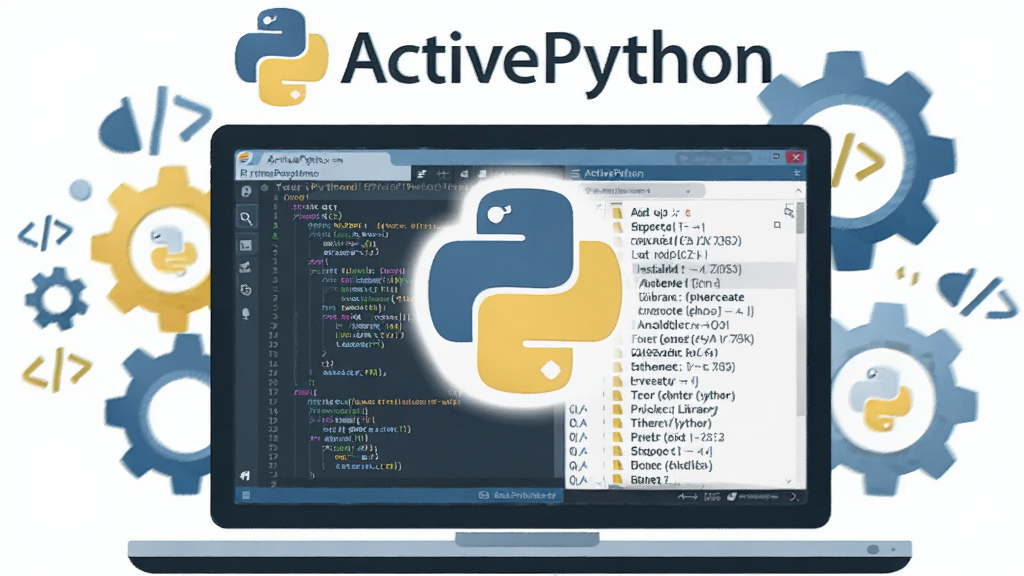Collapse the panel using the up chevron
The width and height of the screenshot is (1024, 576).
click(x=798, y=191)
